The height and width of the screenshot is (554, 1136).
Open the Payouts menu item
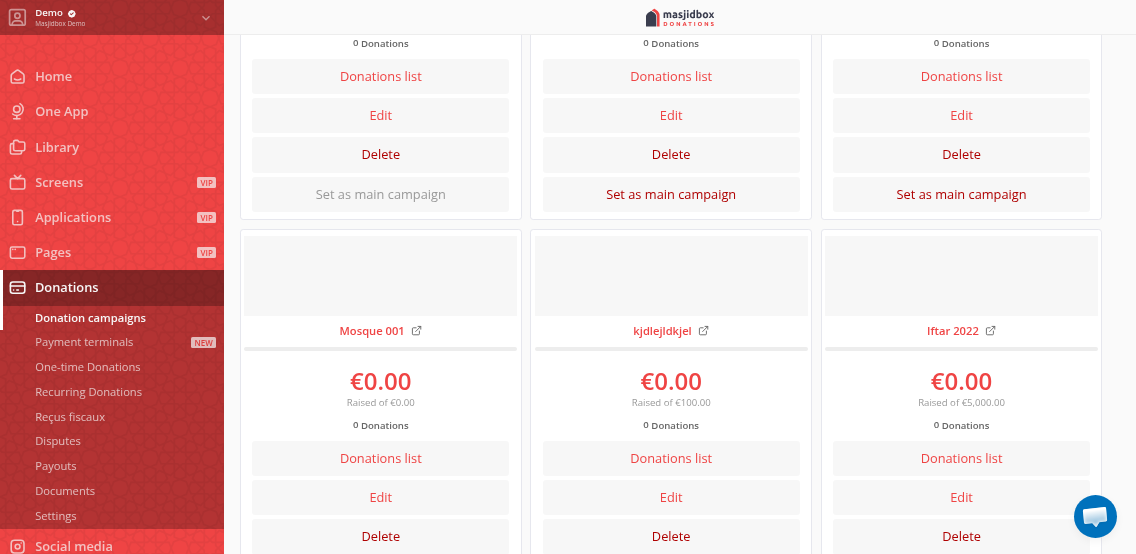tap(56, 466)
